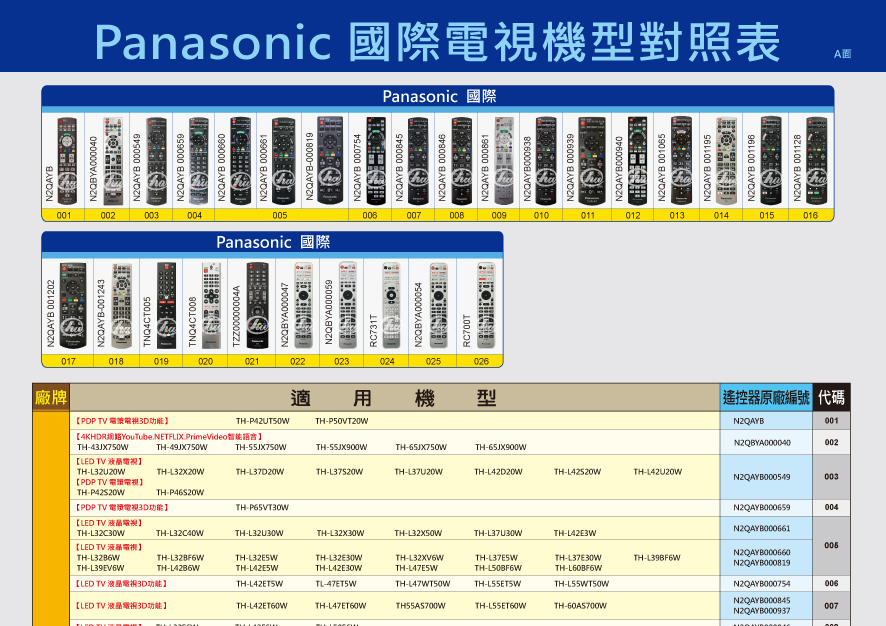Screen dimensions: 886x626
Task: Click the N2QAYB 000939 remote image
Action: click(x=592, y=160)
